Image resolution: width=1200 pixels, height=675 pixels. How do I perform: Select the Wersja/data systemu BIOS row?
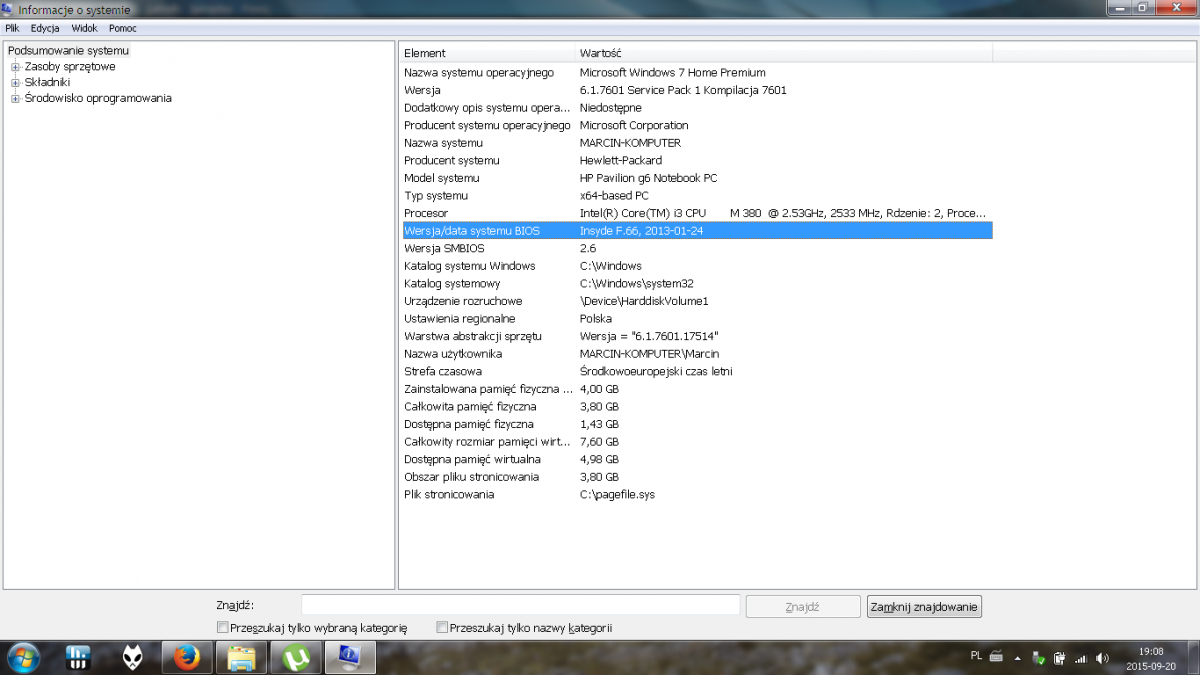pos(696,230)
